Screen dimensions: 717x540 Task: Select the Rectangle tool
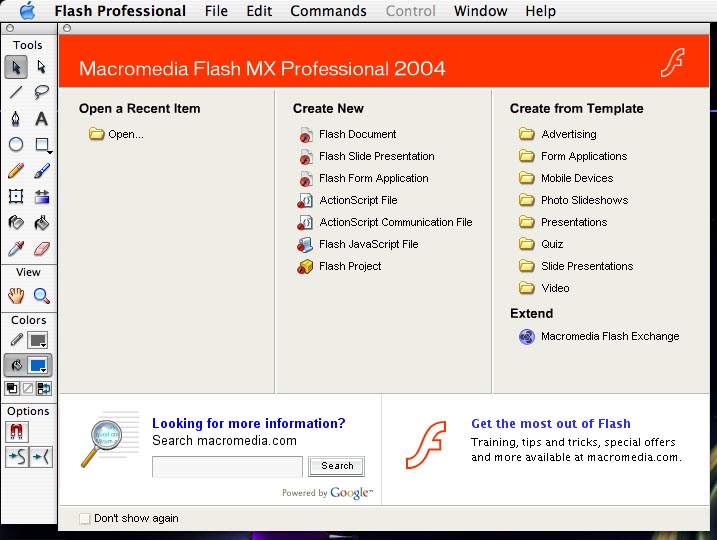tap(42, 144)
